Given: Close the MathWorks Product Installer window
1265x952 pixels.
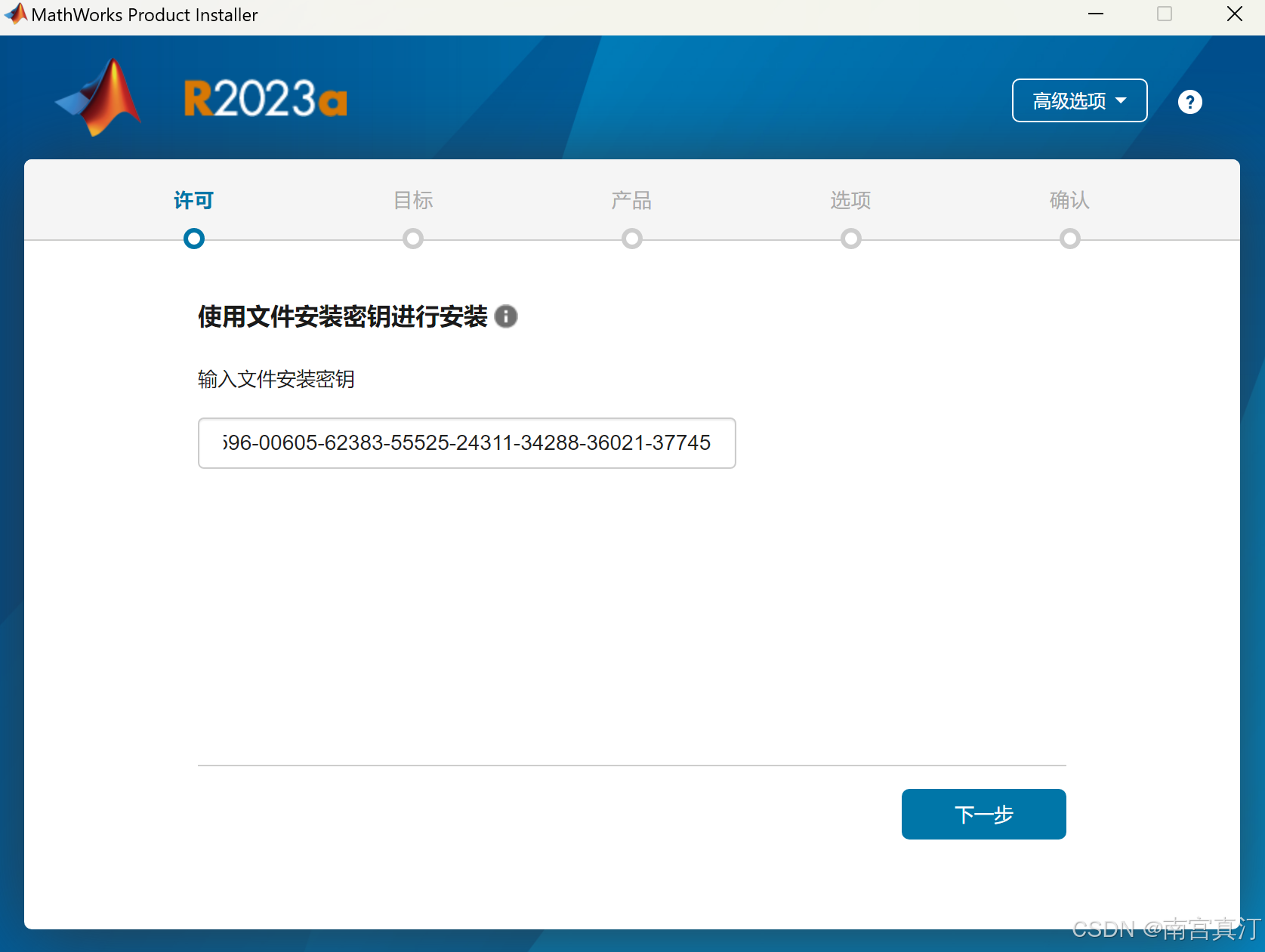Looking at the screenshot, I should 1235,14.
